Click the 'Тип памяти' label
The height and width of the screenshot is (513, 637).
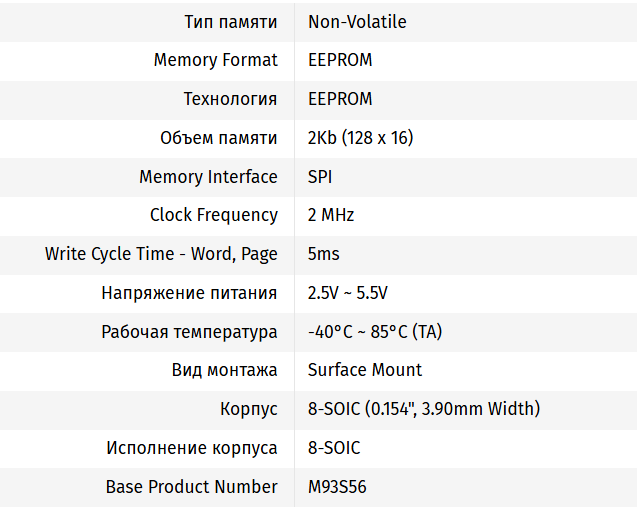(231, 21)
